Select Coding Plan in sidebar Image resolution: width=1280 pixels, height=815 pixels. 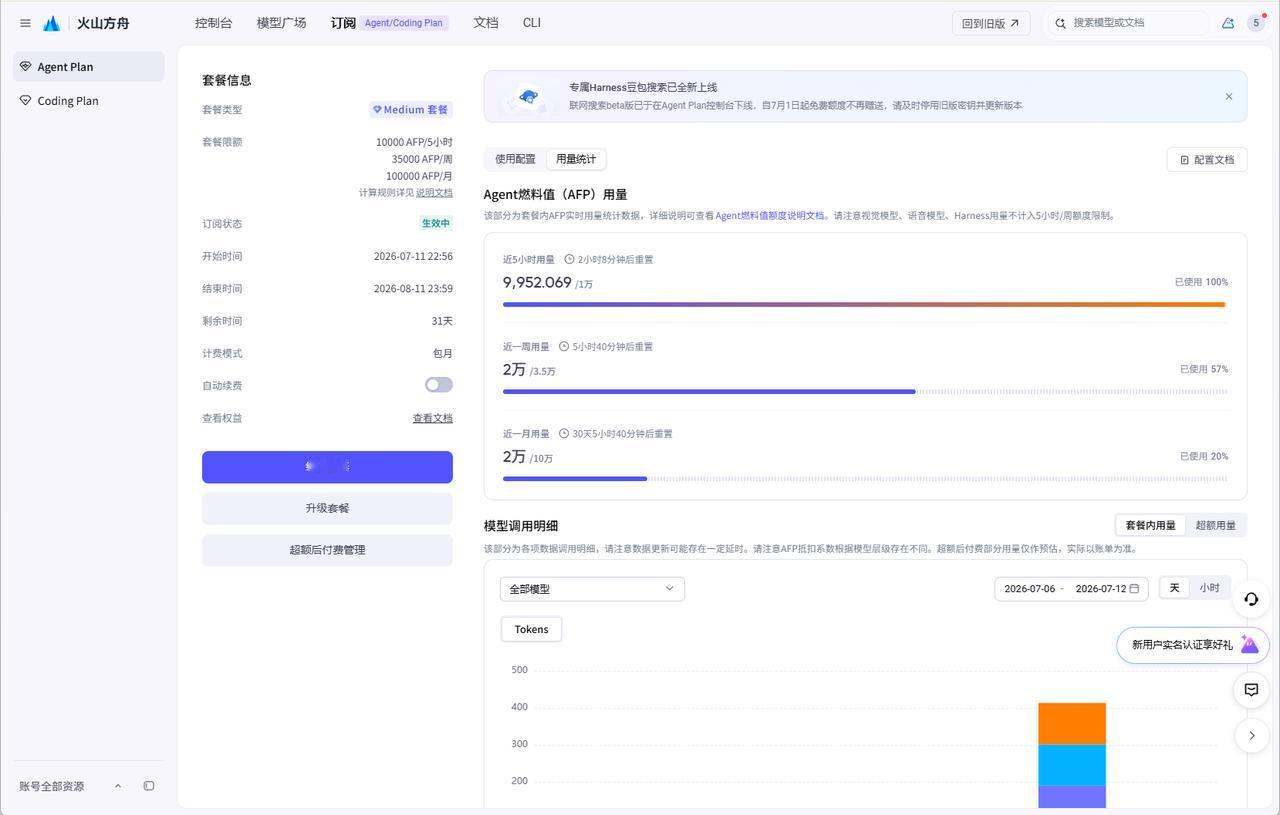click(88, 101)
